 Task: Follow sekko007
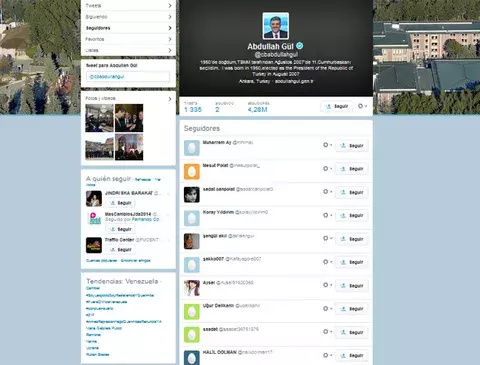click(352, 262)
